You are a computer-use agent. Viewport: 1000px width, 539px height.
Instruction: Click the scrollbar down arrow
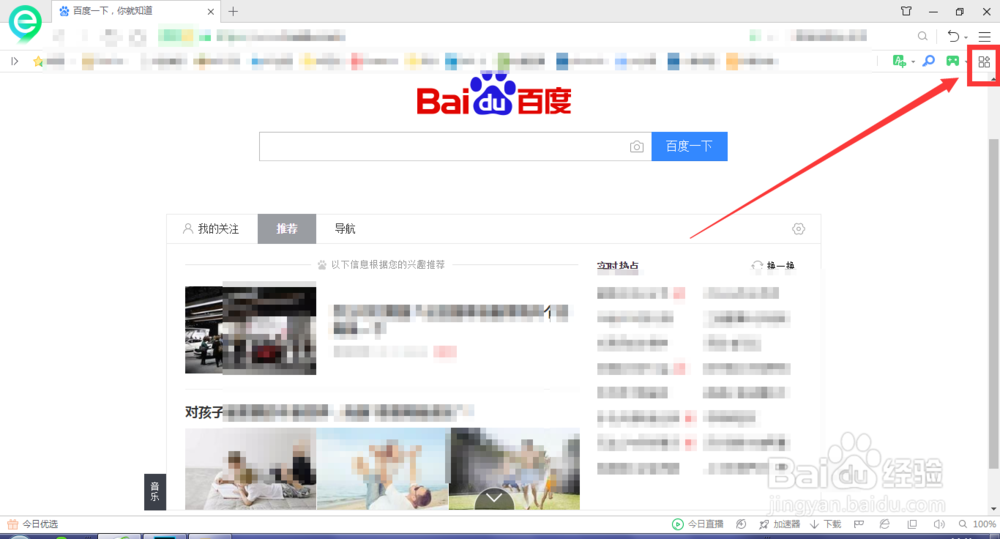pos(994,508)
